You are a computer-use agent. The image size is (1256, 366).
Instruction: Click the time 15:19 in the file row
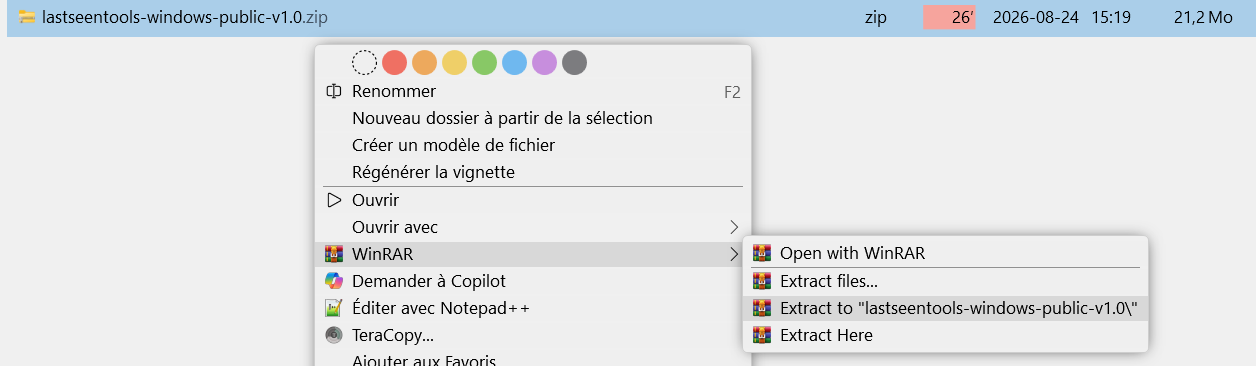1111,17
